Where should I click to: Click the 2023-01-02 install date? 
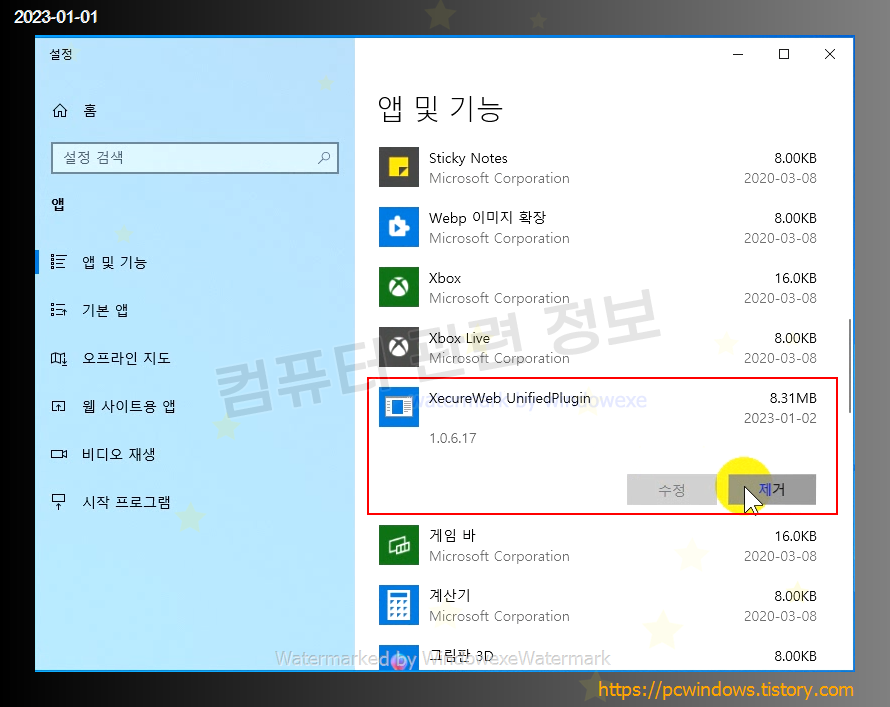coord(780,418)
